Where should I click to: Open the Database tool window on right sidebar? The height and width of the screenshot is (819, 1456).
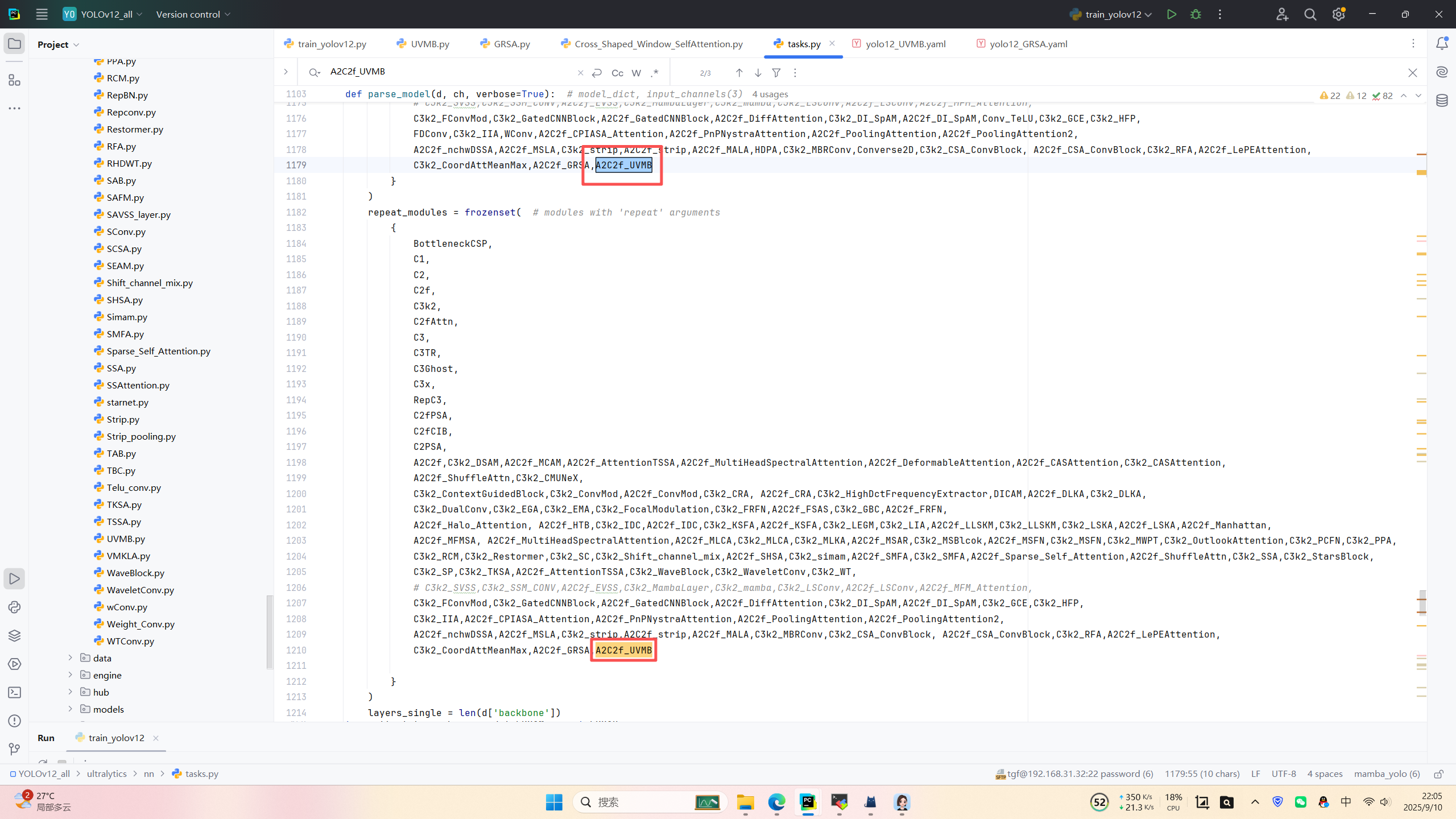[1442, 101]
